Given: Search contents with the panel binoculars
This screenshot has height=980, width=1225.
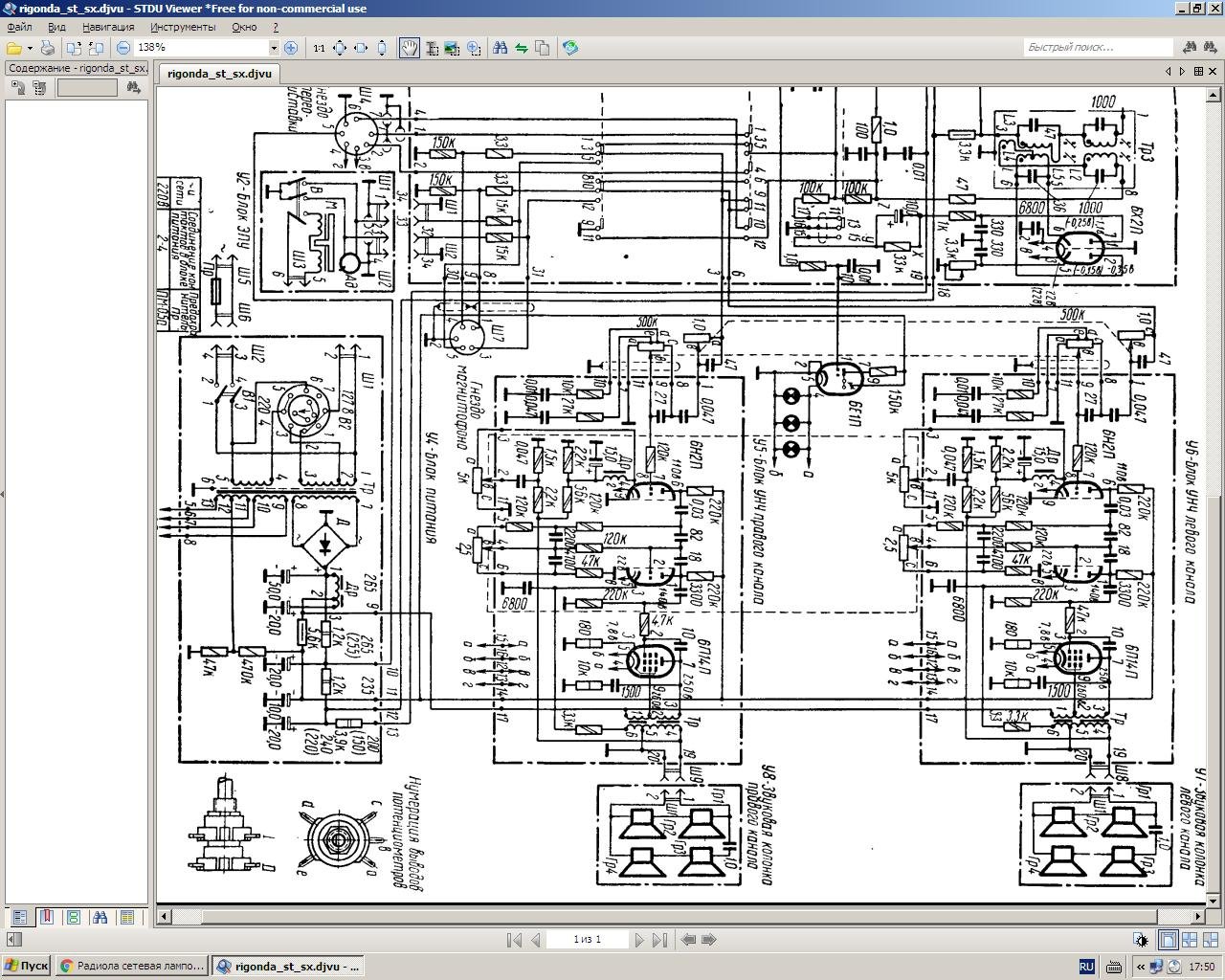Looking at the screenshot, I should tap(133, 88).
